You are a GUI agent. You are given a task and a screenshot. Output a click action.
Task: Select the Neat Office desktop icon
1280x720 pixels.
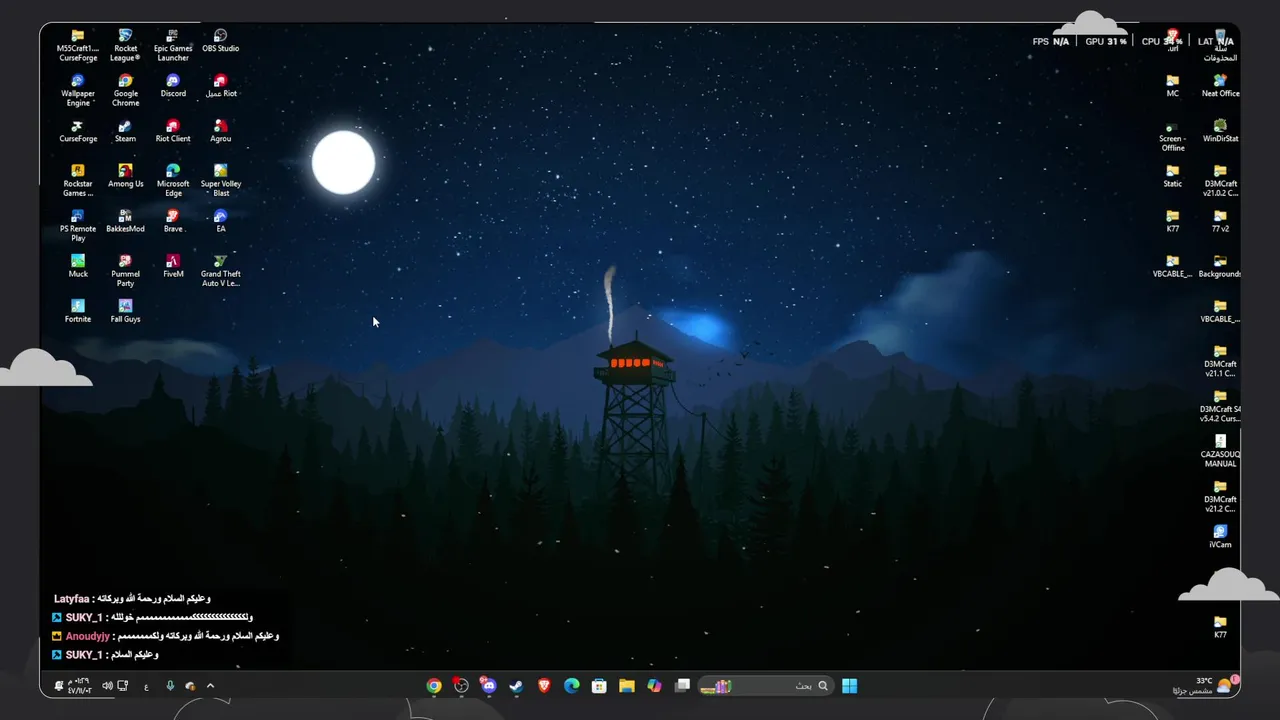(x=1220, y=86)
